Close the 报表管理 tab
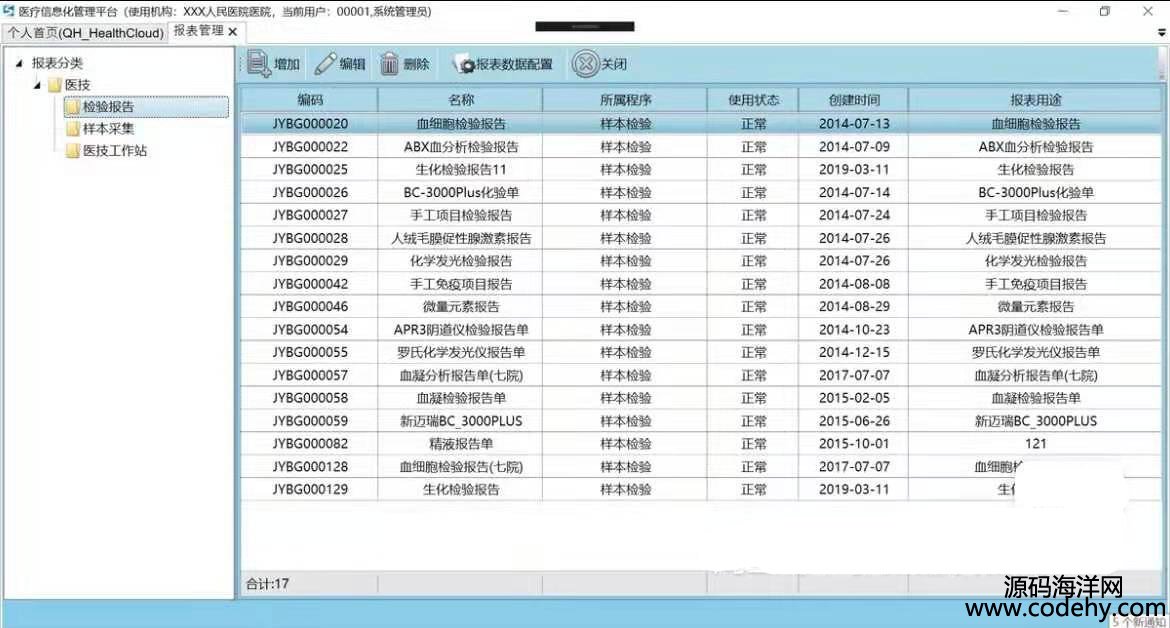 tap(233, 32)
